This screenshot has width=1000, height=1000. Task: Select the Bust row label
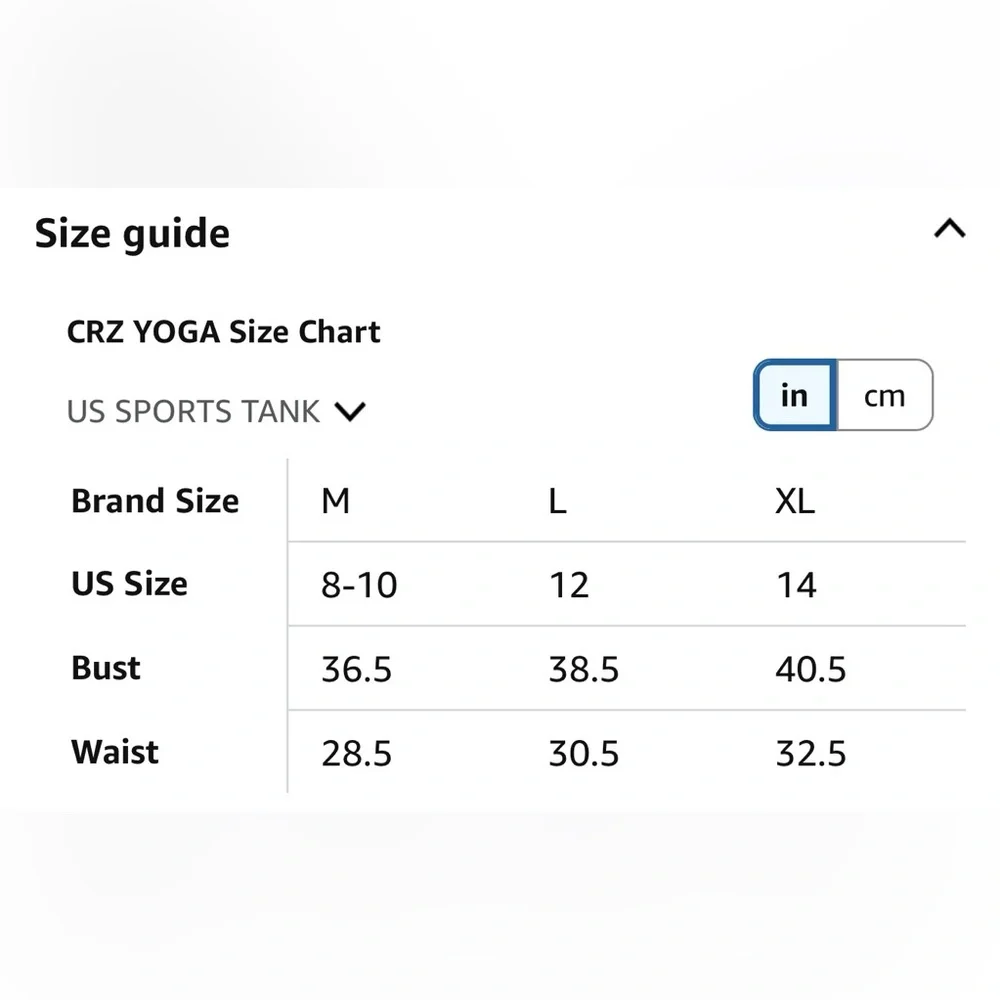point(104,668)
